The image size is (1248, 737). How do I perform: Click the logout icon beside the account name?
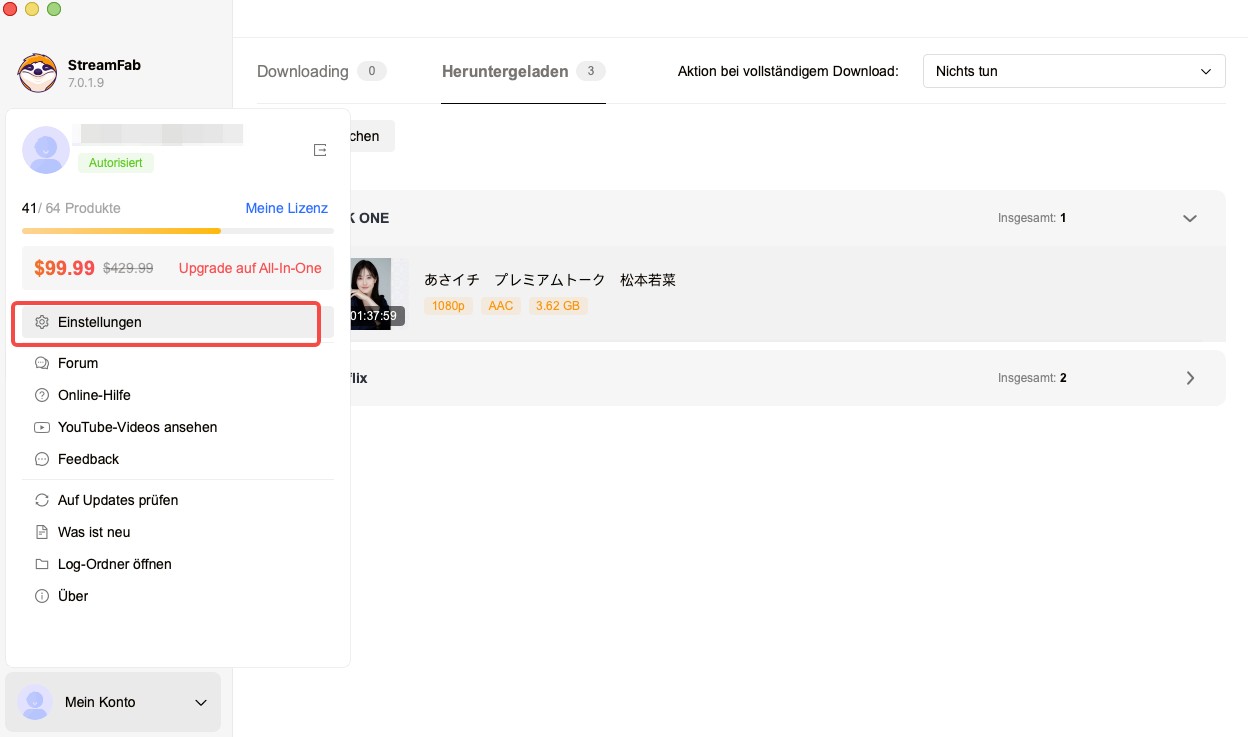[320, 150]
